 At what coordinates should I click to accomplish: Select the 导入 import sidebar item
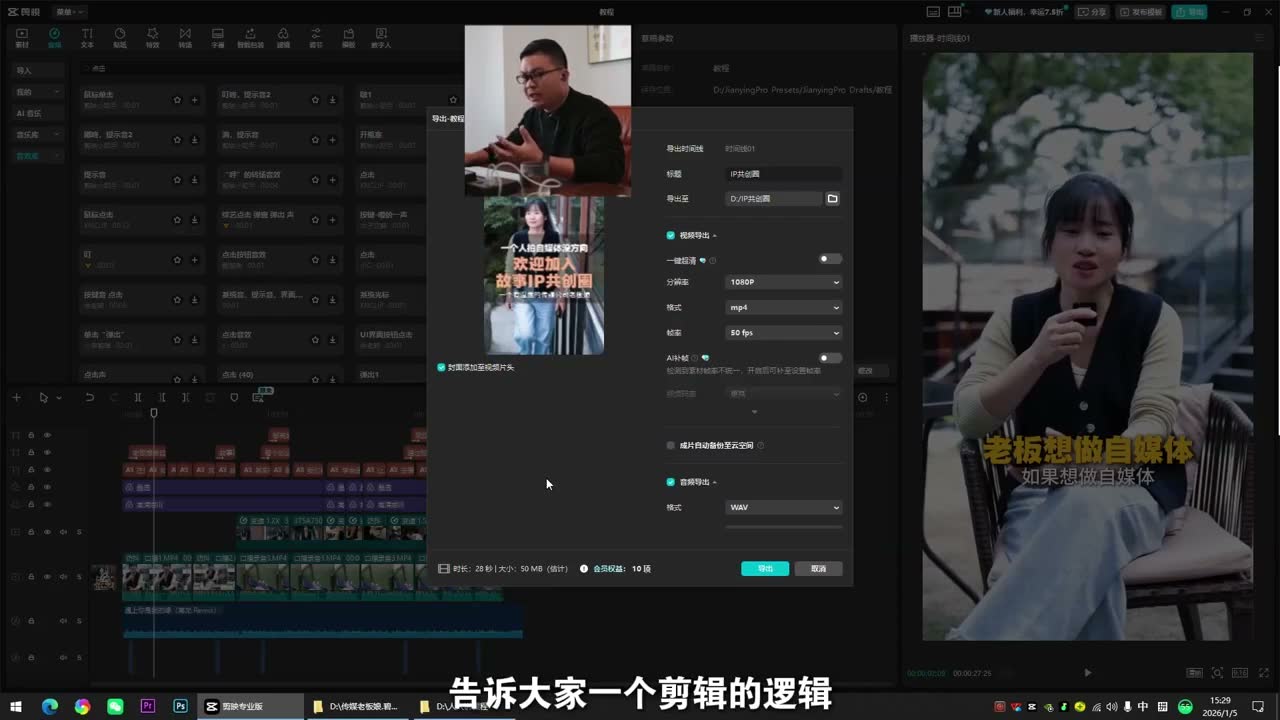click(39, 71)
